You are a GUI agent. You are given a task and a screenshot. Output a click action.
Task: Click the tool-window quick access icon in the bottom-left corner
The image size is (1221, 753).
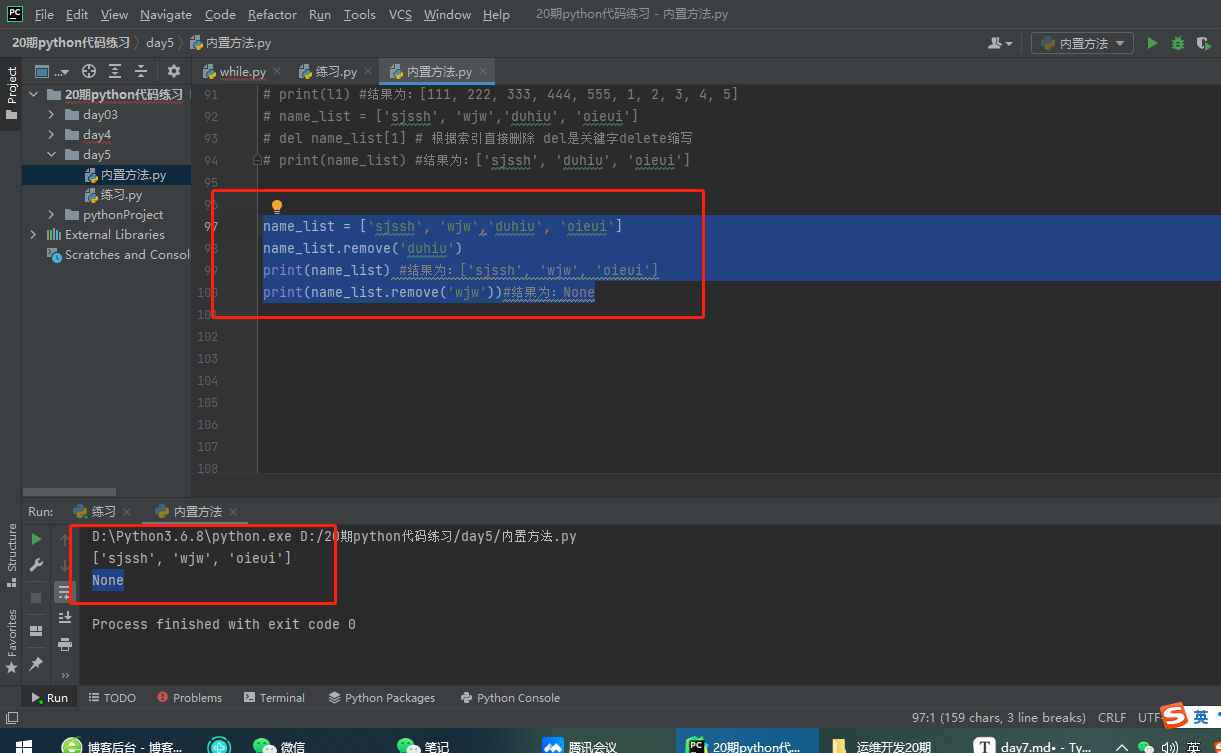[x=11, y=718]
